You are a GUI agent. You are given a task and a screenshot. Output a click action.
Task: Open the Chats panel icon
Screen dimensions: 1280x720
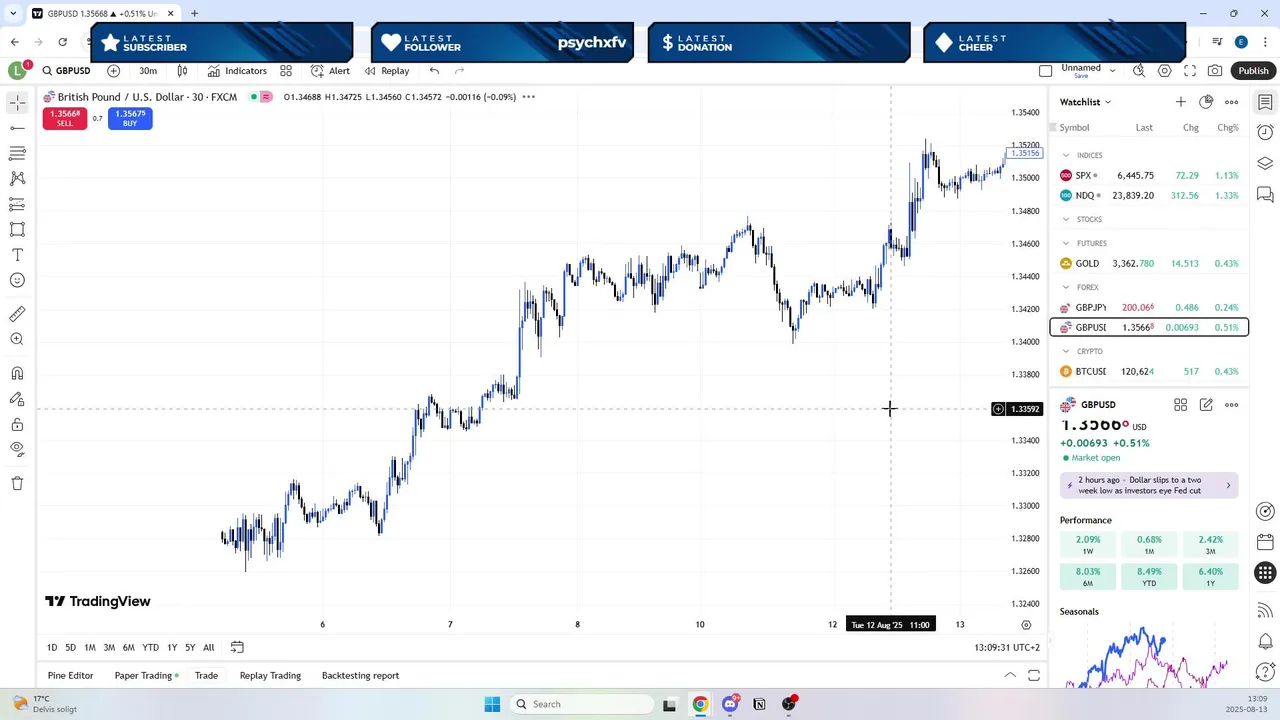point(1265,194)
